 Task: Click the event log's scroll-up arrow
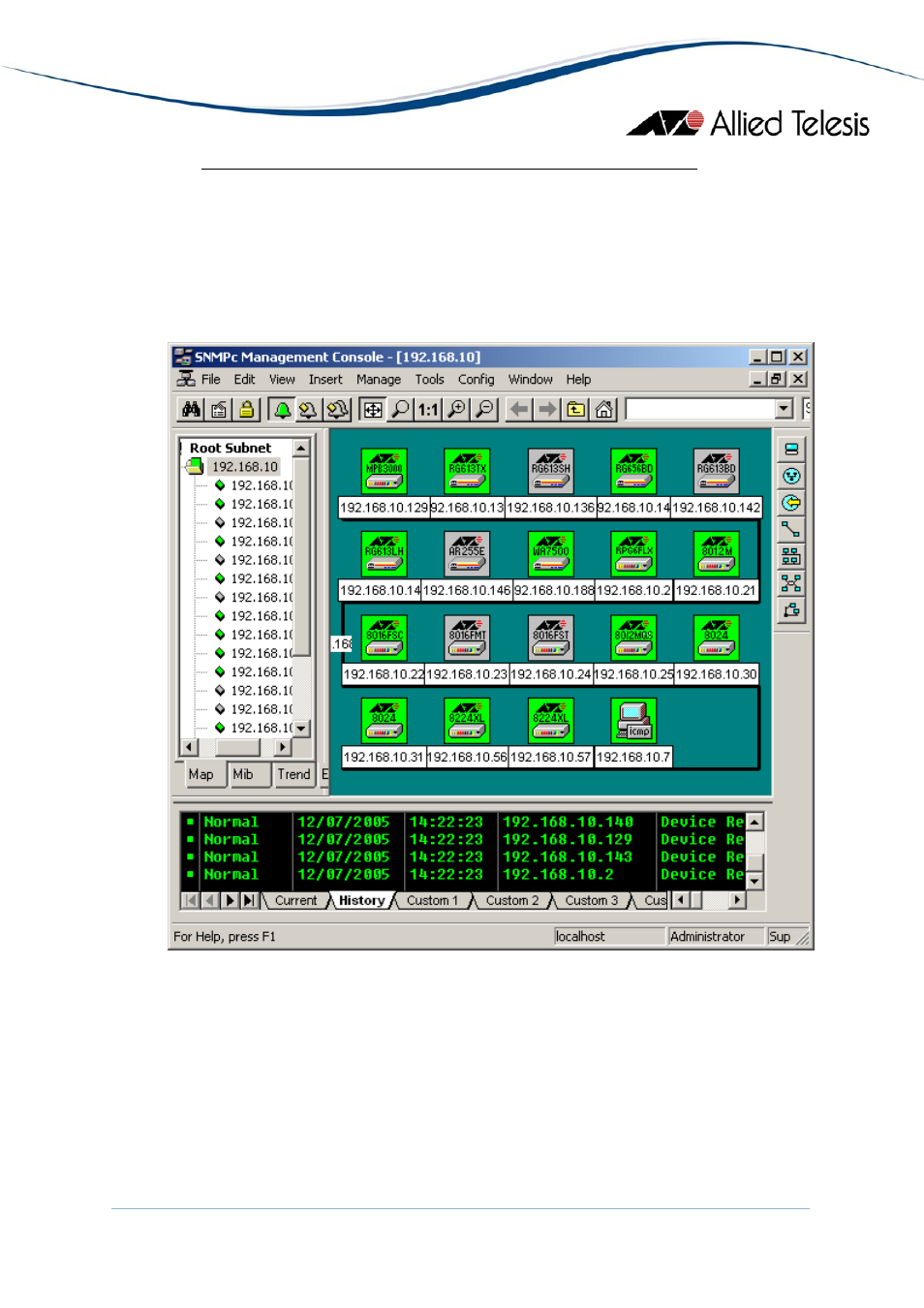[x=755, y=822]
